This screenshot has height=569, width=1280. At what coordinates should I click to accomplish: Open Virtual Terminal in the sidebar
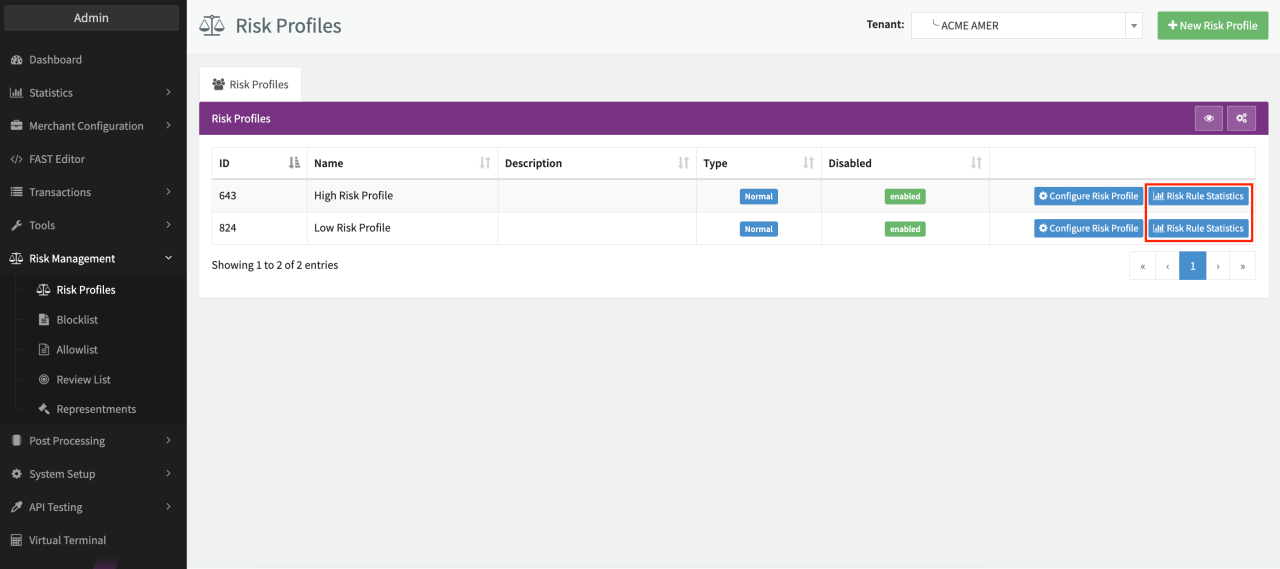coord(67,540)
